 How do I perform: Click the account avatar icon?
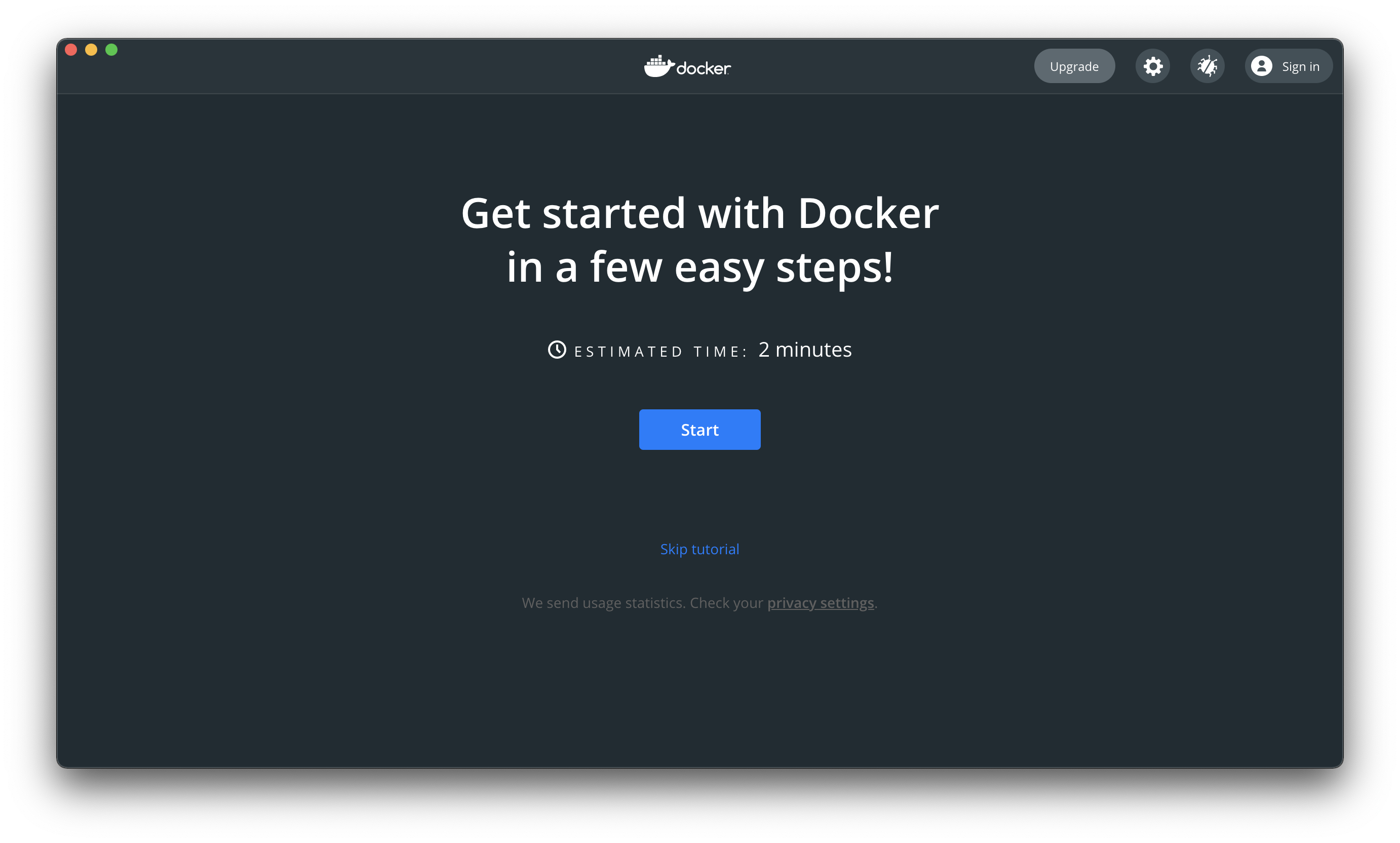point(1261,66)
